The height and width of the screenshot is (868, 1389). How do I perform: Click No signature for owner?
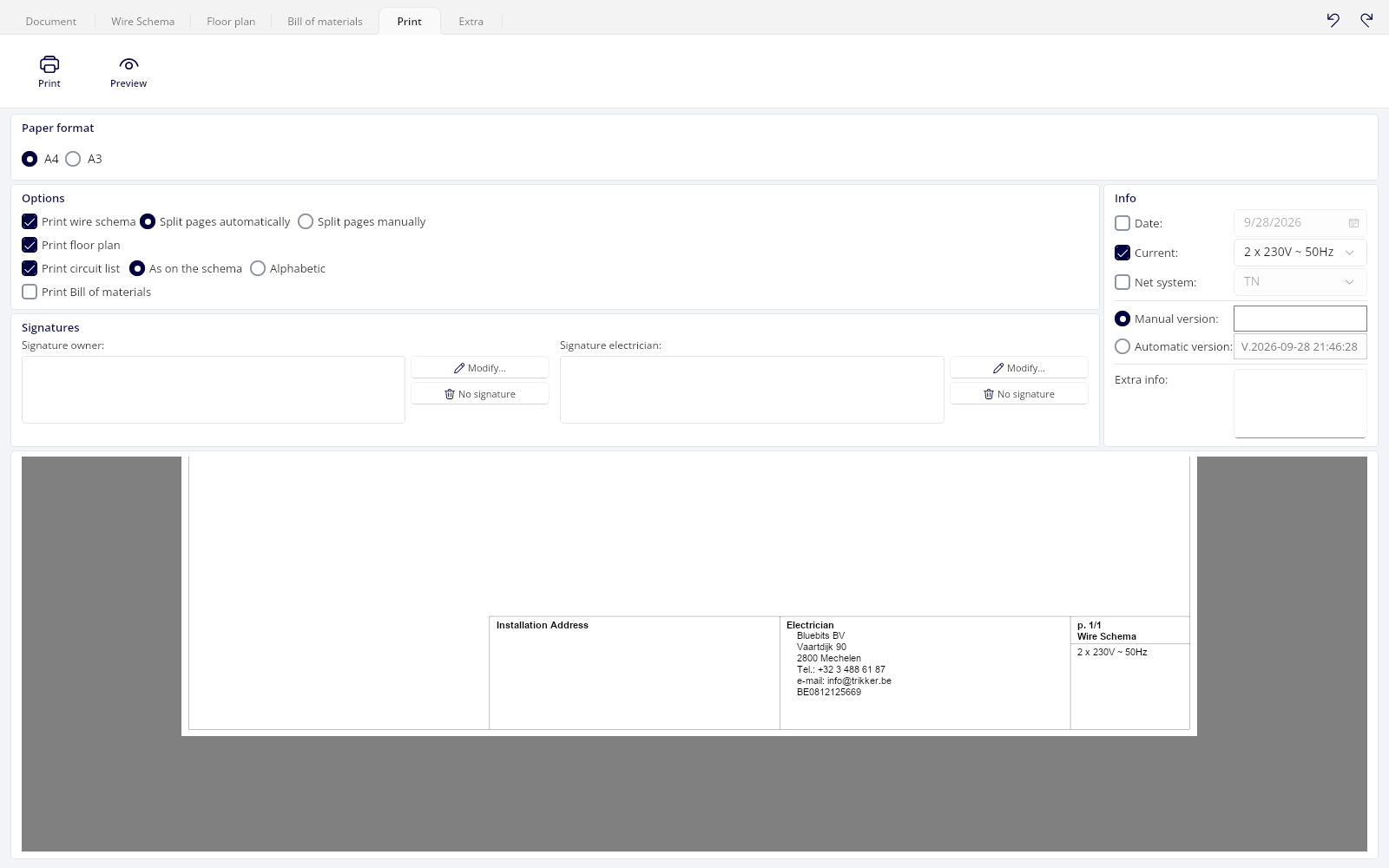click(x=480, y=394)
